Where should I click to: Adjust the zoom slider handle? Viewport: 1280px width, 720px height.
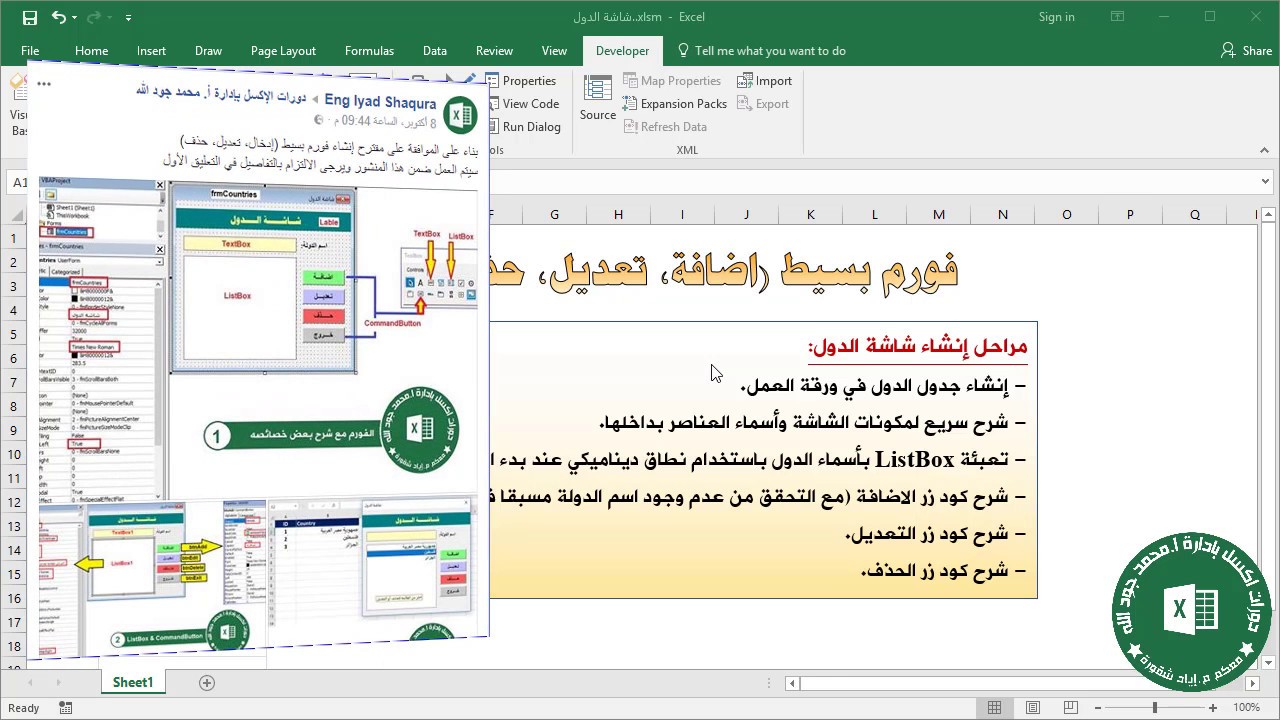pyautogui.click(x=1155, y=708)
